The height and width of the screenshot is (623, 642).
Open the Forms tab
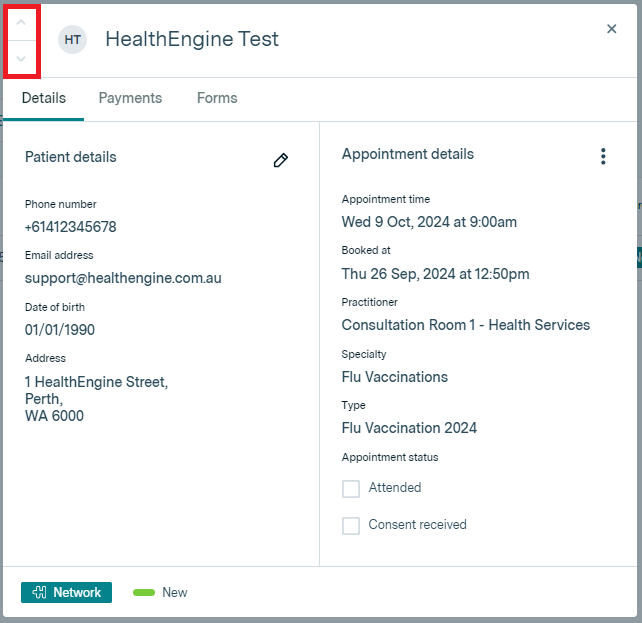pyautogui.click(x=217, y=98)
